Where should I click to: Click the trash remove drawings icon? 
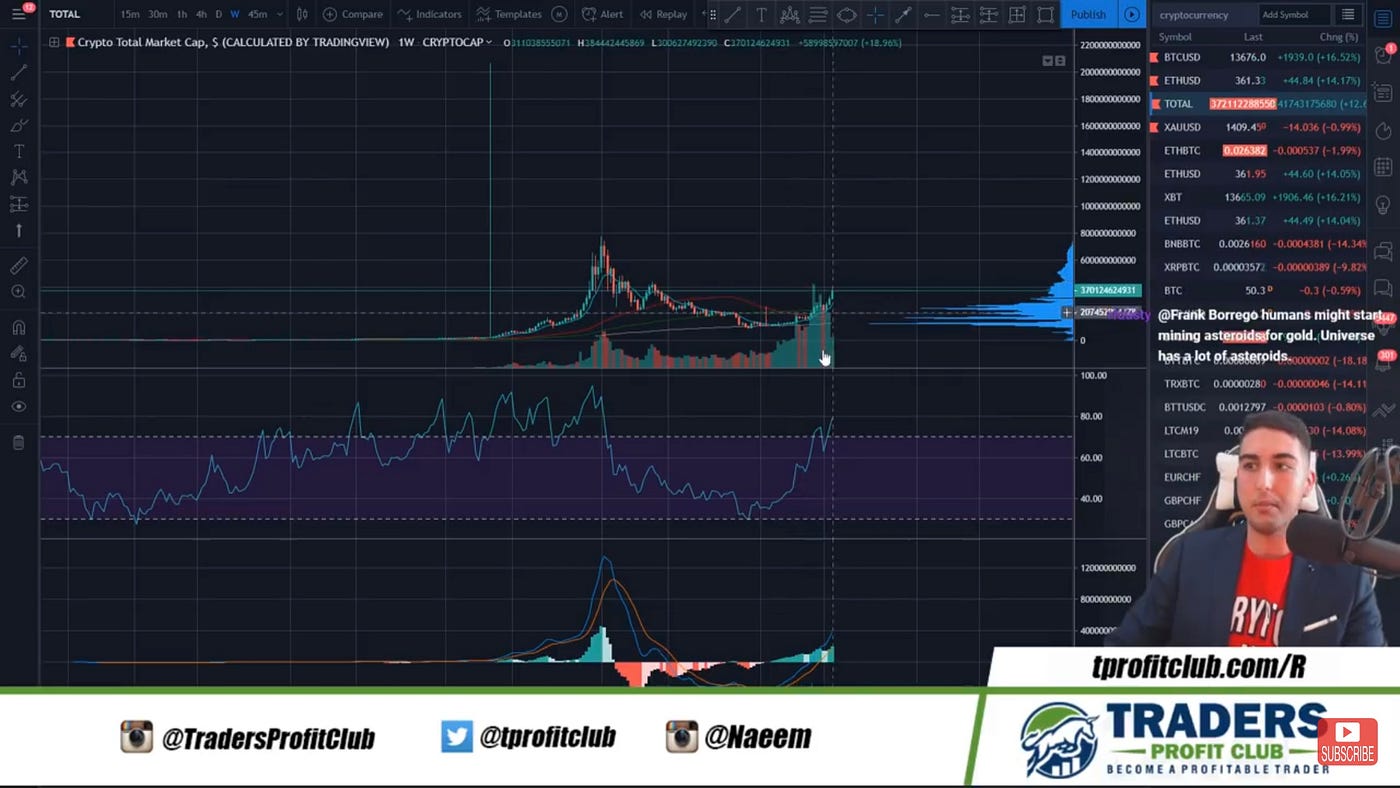pyautogui.click(x=19, y=442)
